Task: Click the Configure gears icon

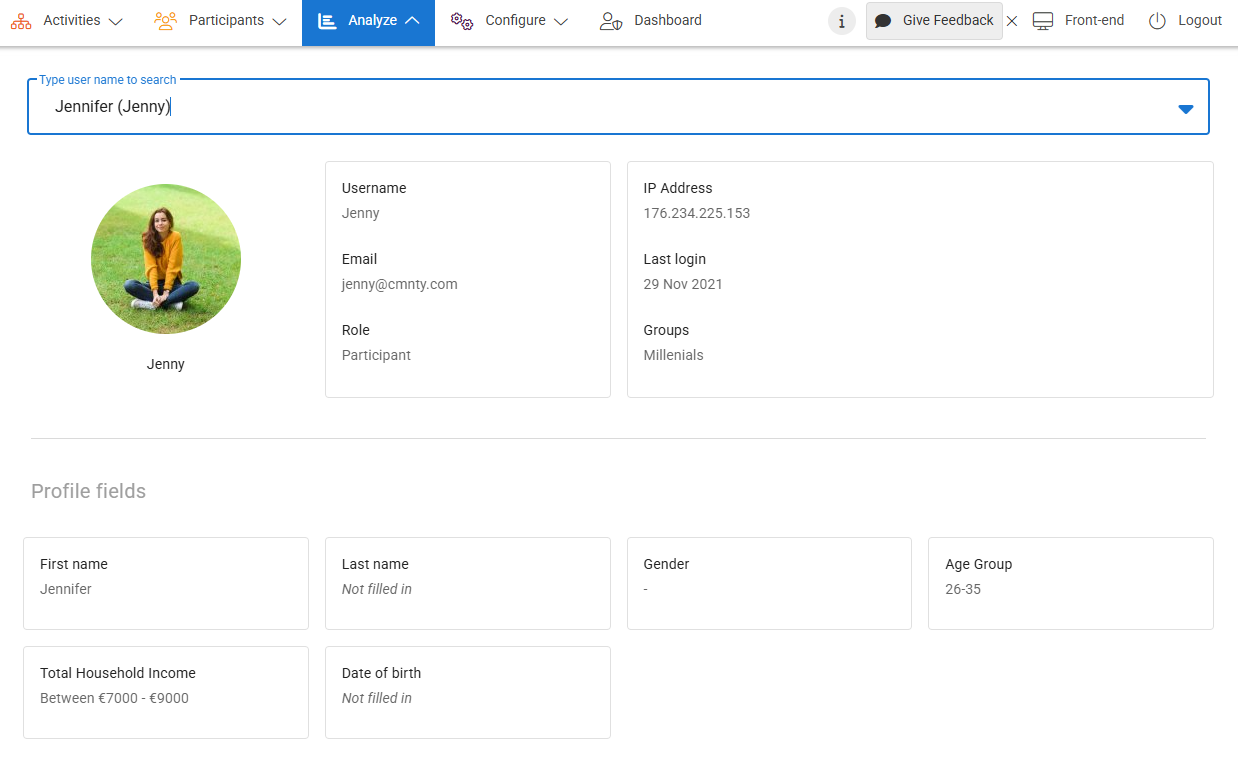Action: 462,21
